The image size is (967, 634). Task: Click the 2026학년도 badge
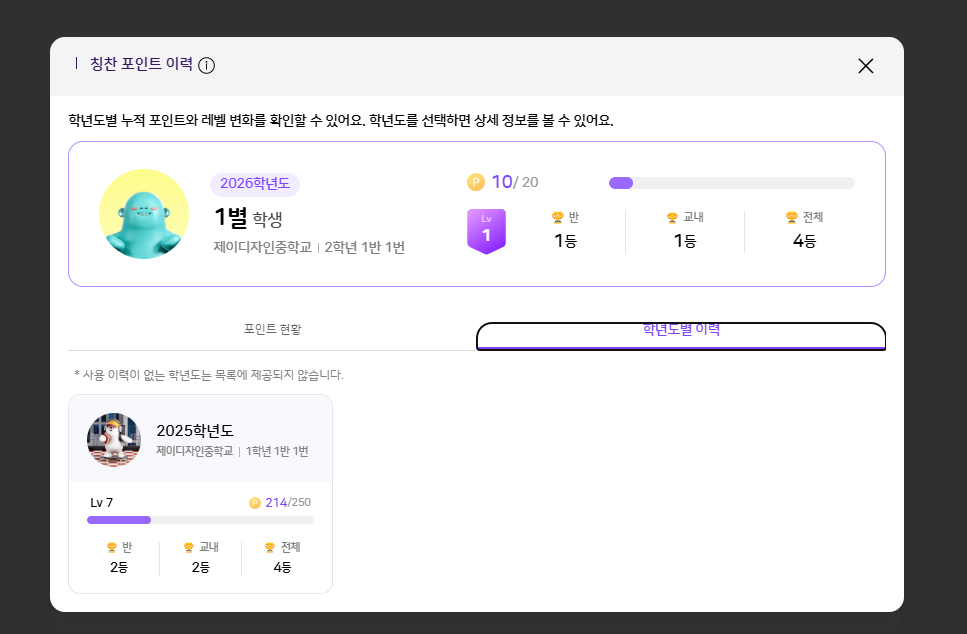254,184
